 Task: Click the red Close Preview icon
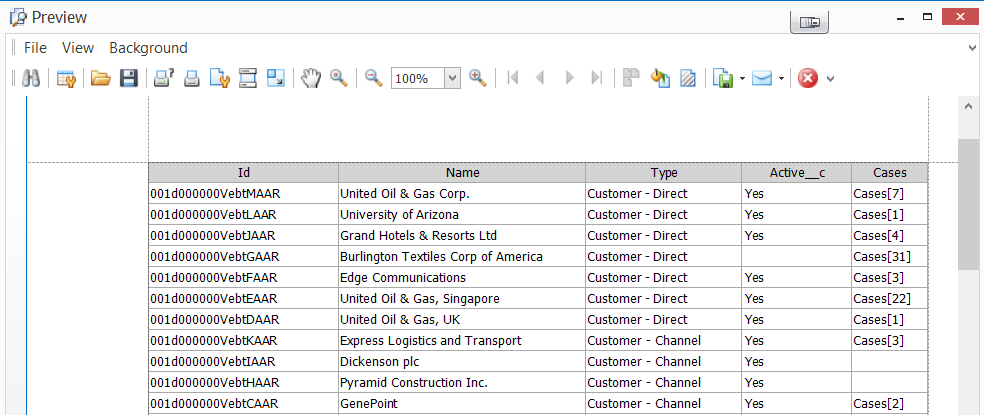[808, 78]
